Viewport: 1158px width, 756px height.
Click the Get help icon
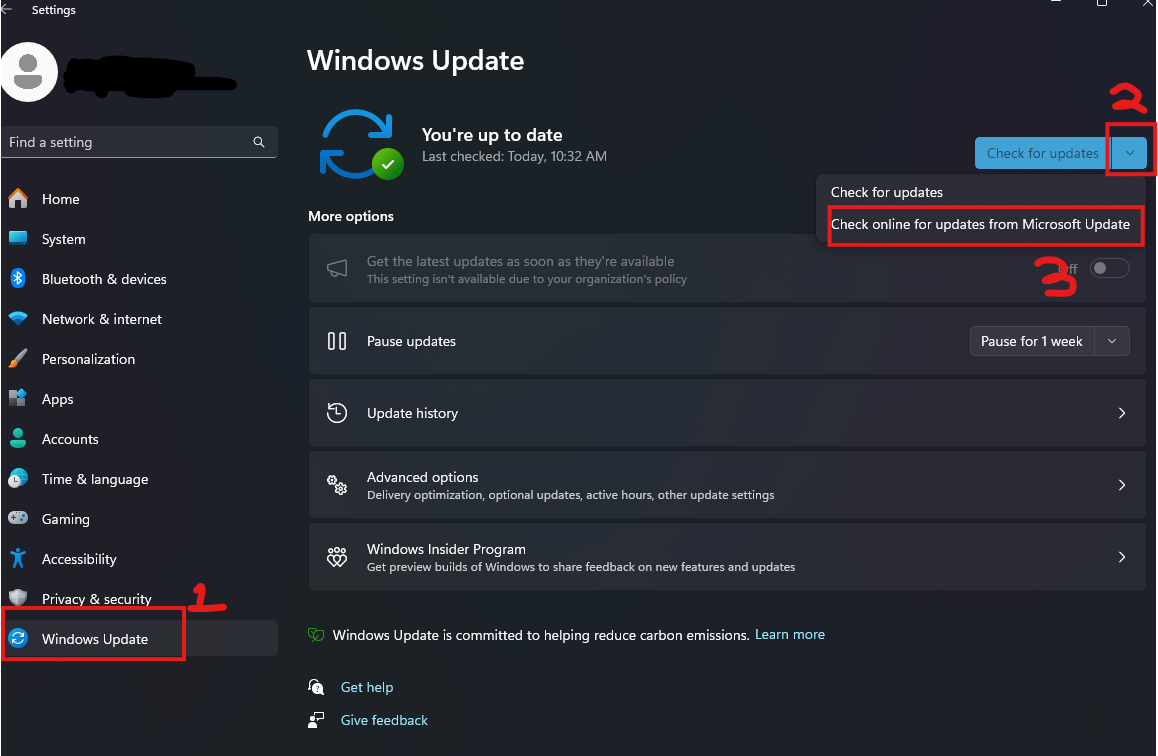tap(317, 687)
